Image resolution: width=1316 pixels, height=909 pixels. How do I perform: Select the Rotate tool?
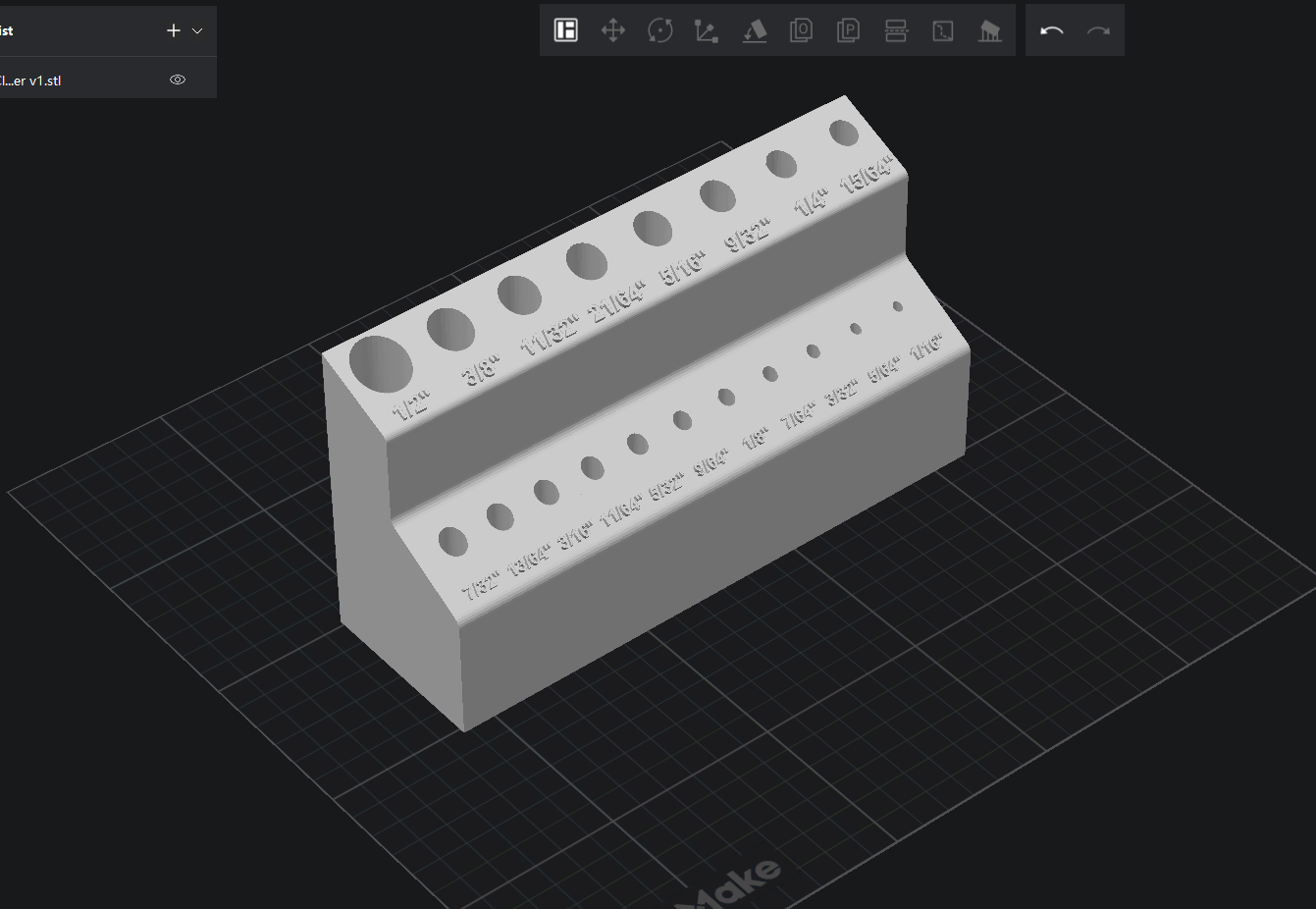(x=660, y=30)
